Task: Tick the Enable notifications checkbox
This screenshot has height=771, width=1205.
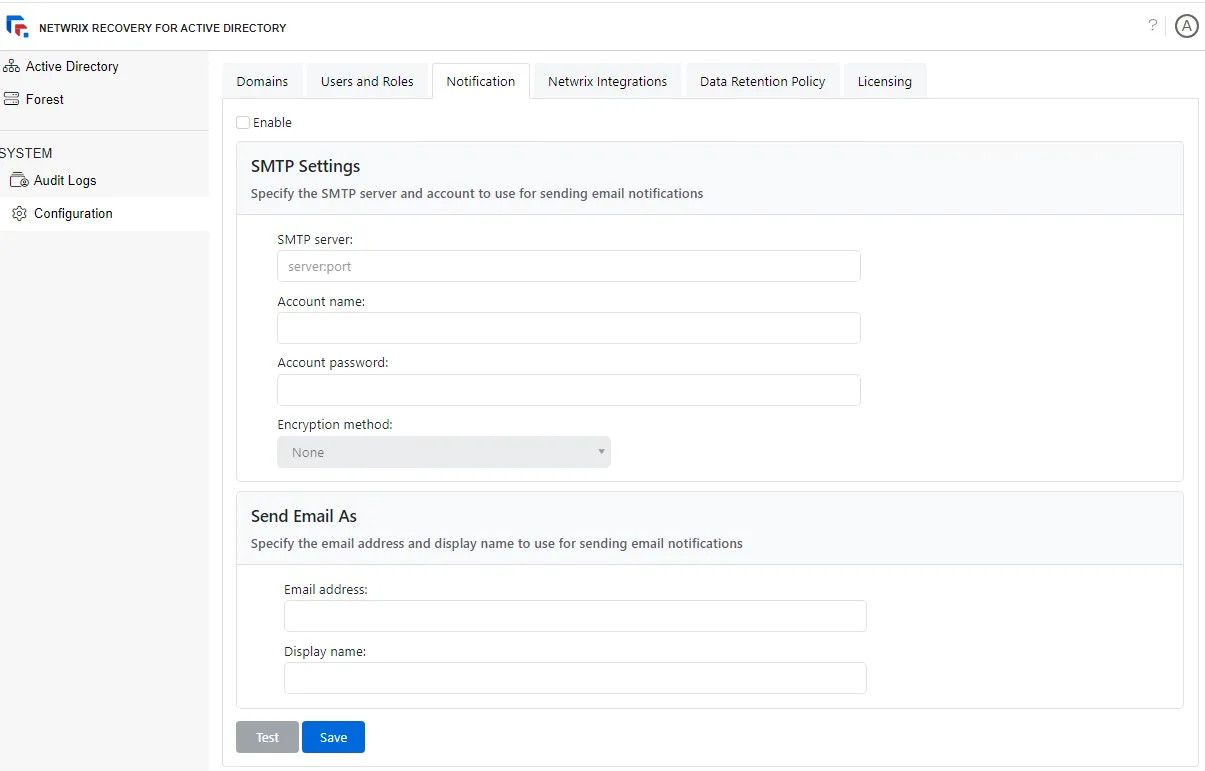Action: 243,122
